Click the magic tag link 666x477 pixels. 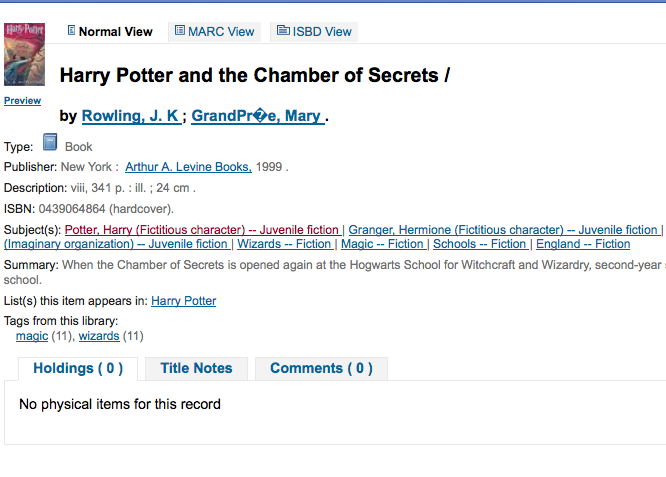click(32, 336)
